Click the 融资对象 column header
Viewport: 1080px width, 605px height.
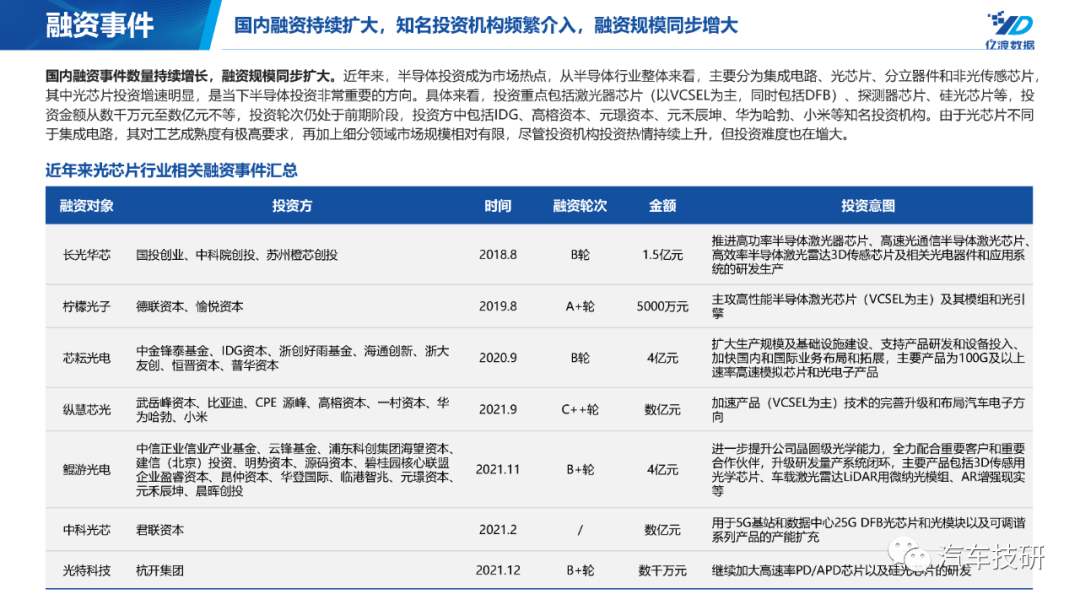pyautogui.click(x=87, y=205)
